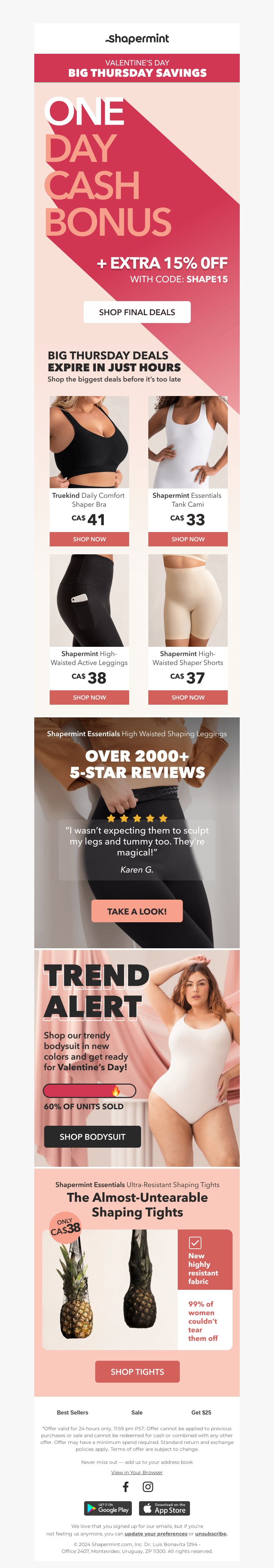Click the SHOP BODYSUIT button
This screenshot has height=1568, width=274.
pos(92,1136)
